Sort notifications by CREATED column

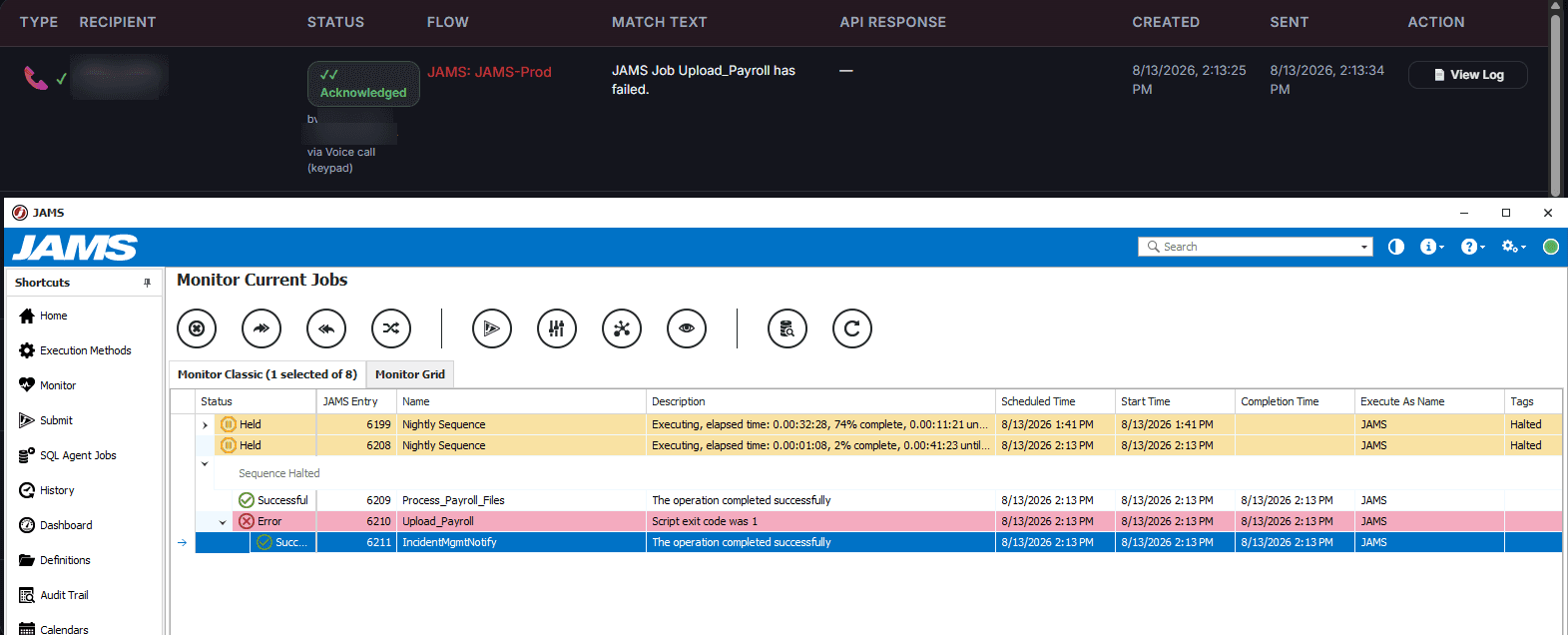click(1166, 22)
